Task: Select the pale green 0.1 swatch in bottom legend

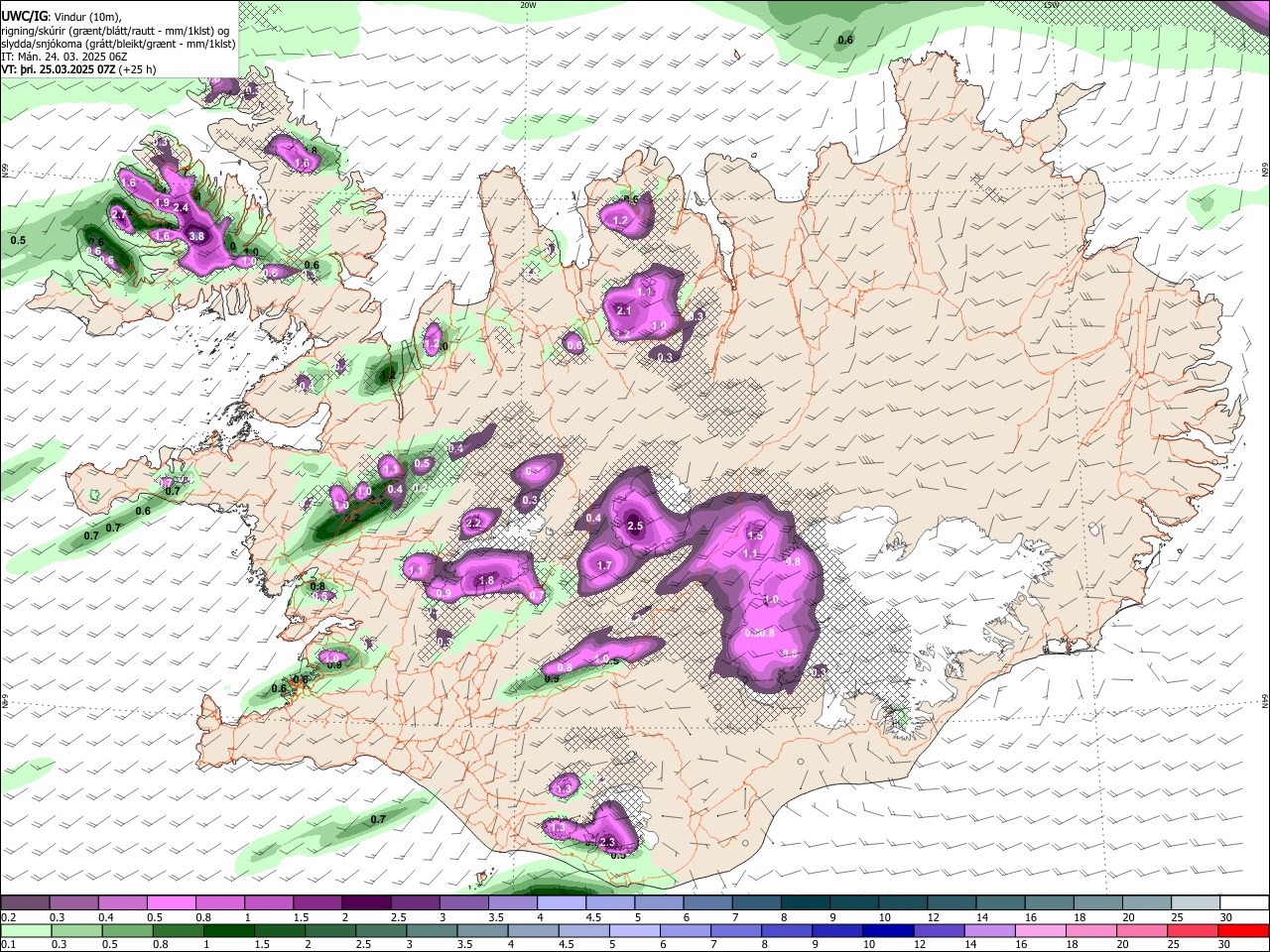Action: click(25, 931)
